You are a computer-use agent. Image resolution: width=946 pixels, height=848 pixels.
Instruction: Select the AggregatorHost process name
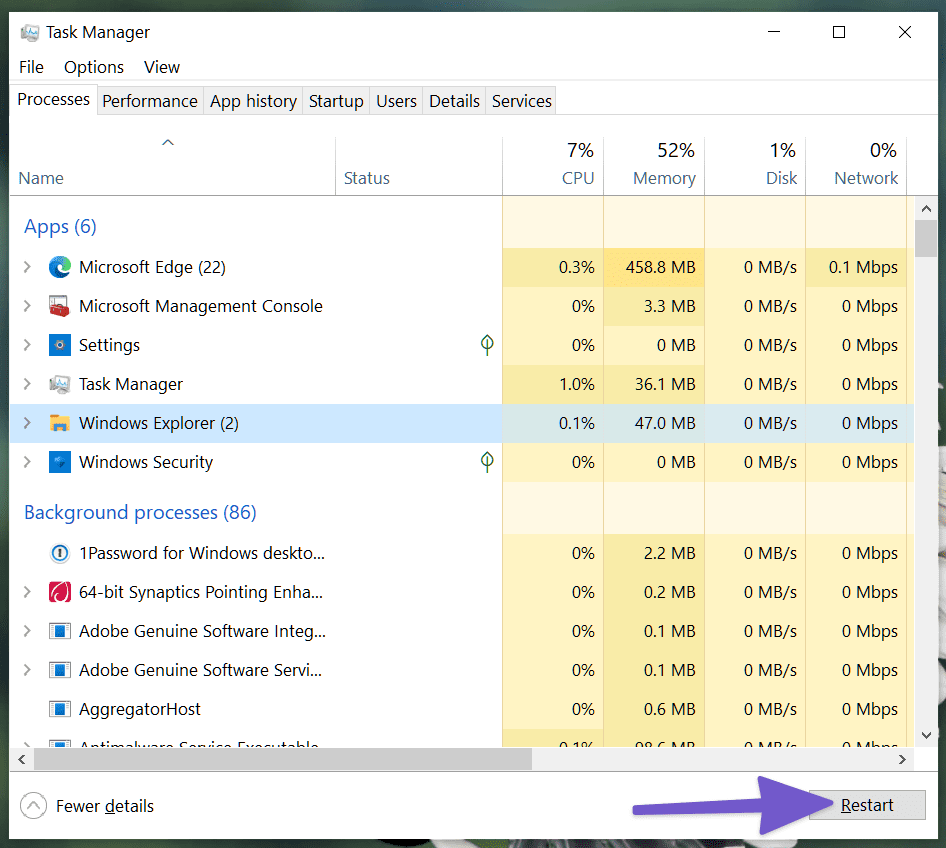point(140,709)
